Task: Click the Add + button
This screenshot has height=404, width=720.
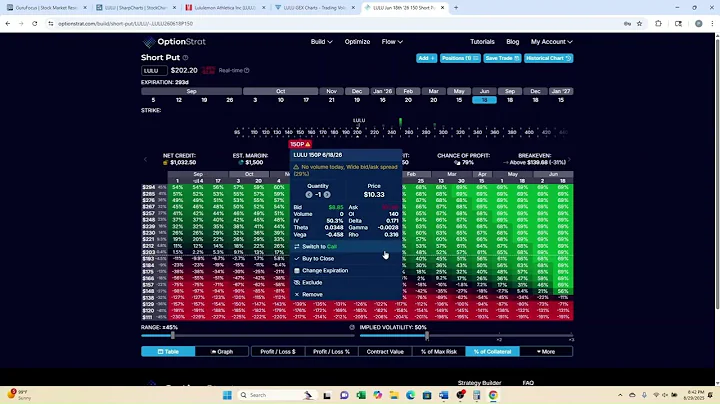Action: coord(426,58)
